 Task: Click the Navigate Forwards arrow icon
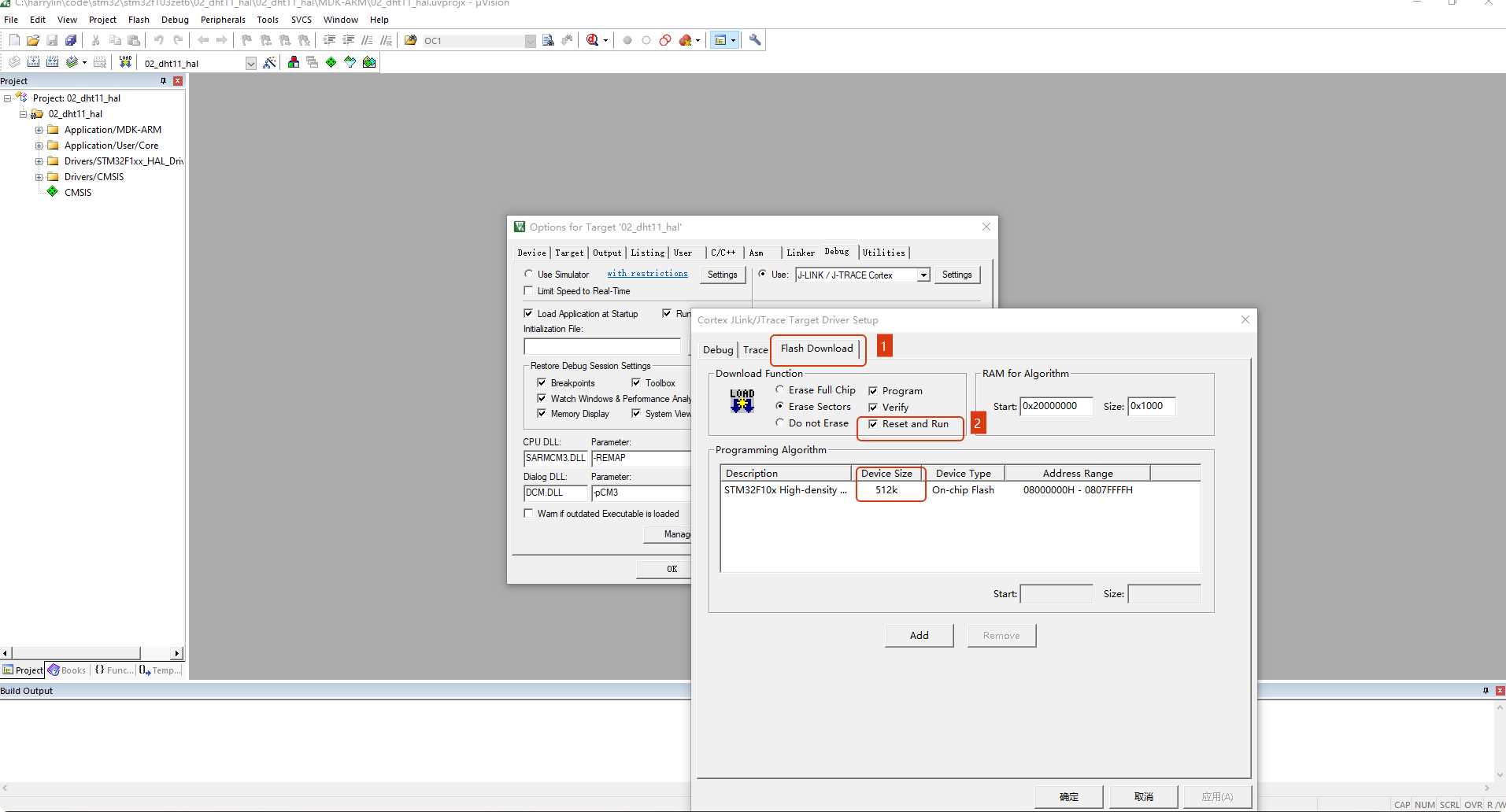(x=222, y=40)
